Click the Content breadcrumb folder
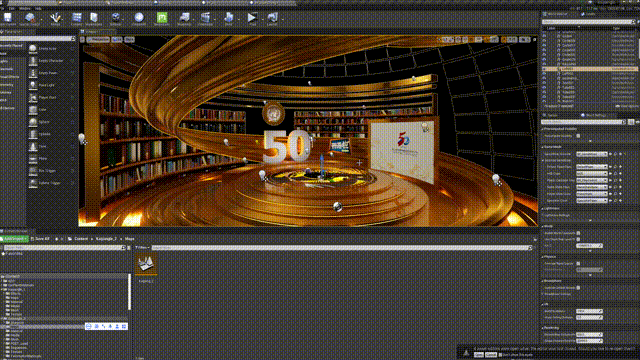Image resolution: width=640 pixels, height=360 pixels. (x=81, y=239)
